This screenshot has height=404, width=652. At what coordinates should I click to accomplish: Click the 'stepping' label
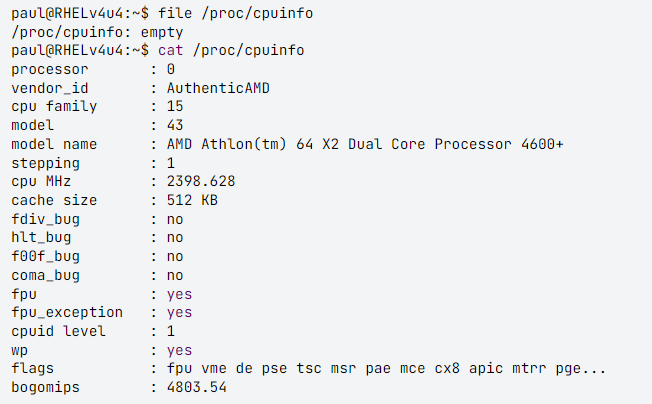pos(44,163)
